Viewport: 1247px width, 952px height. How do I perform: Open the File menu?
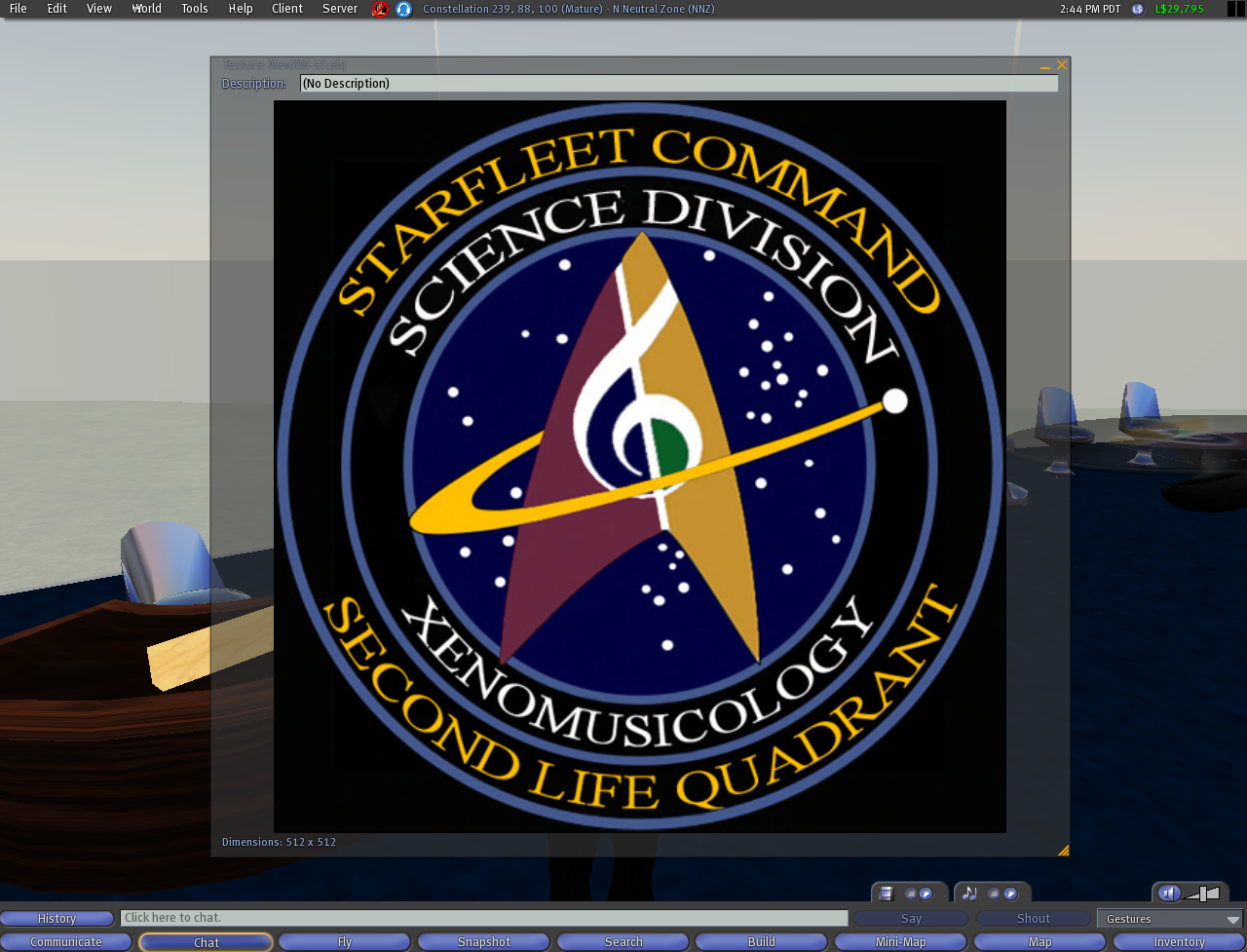coord(18,9)
